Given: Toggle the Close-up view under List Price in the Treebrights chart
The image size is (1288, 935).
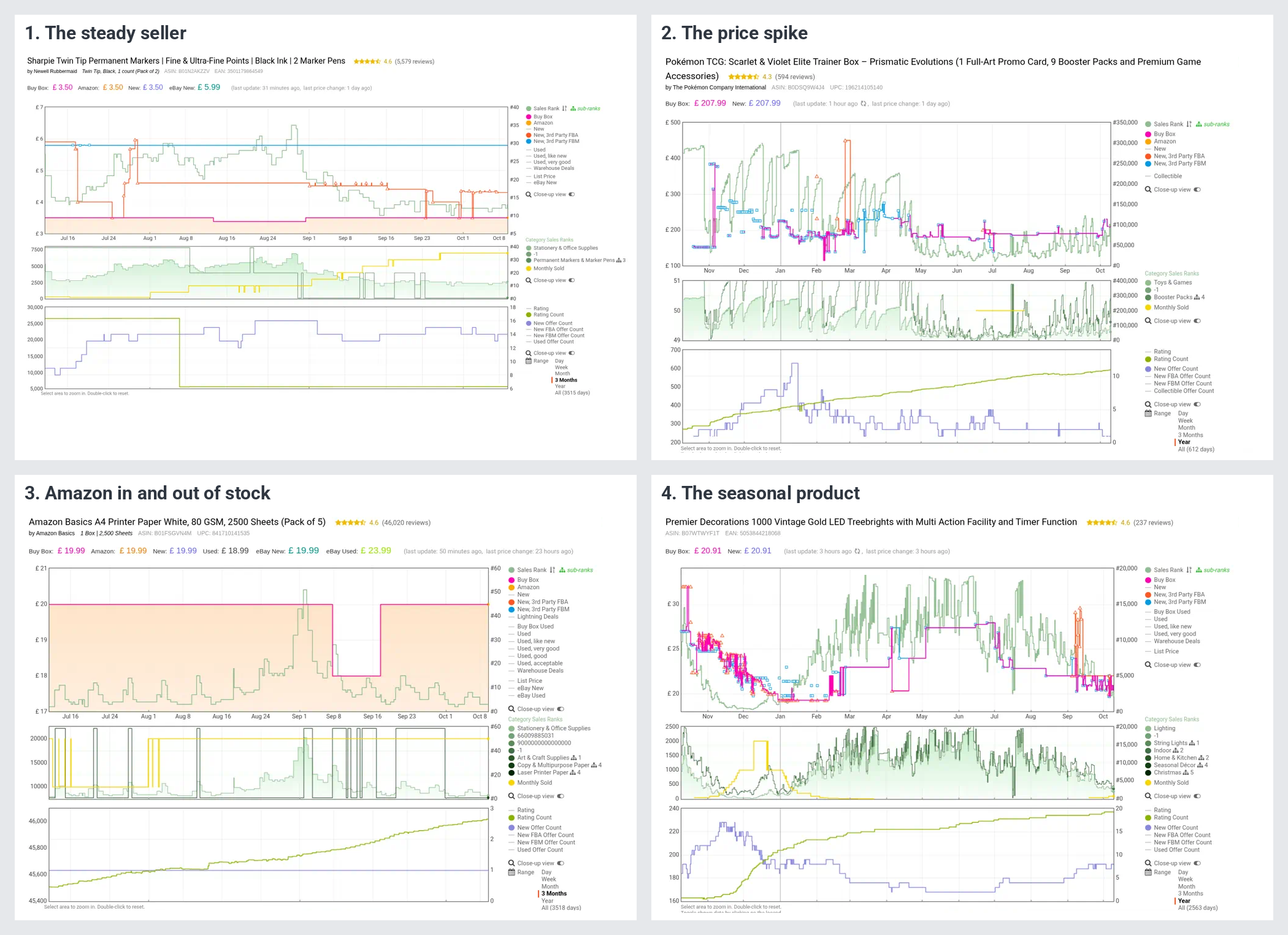Looking at the screenshot, I should tap(1197, 665).
